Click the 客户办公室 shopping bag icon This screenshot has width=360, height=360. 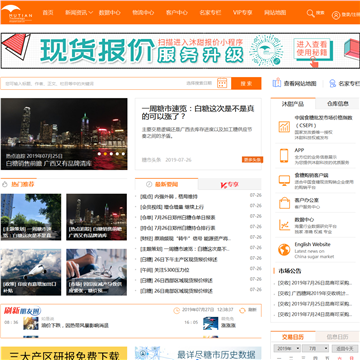(x=284, y=203)
